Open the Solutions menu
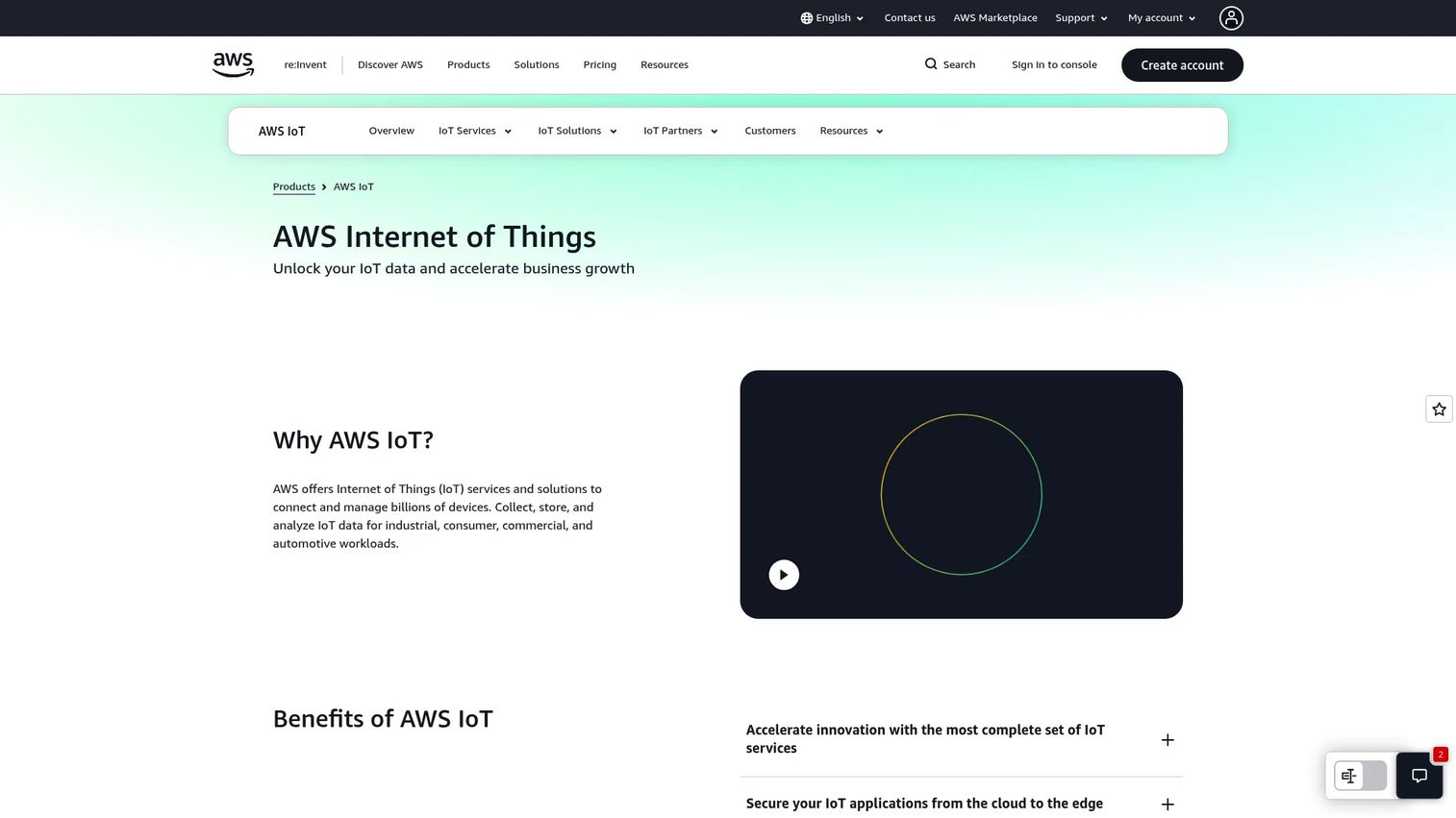Image resolution: width=1456 pixels, height=818 pixels. click(537, 64)
